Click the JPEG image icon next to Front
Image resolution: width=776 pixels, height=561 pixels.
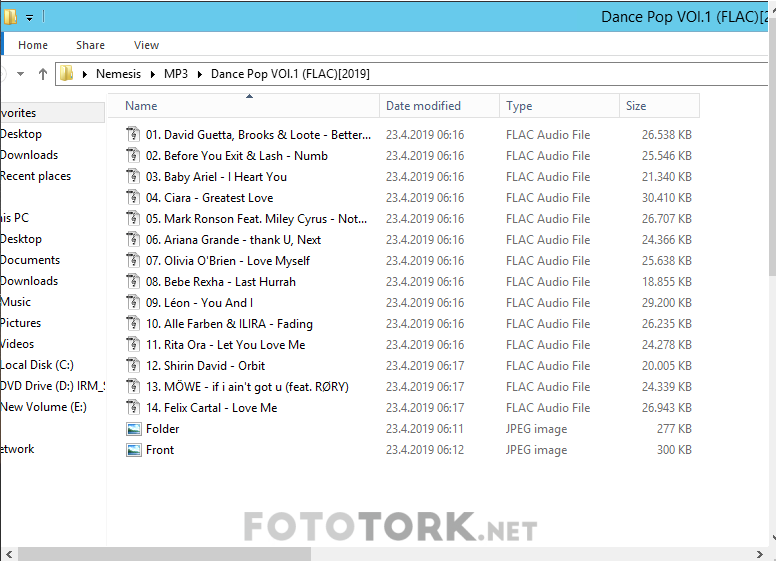pos(133,449)
